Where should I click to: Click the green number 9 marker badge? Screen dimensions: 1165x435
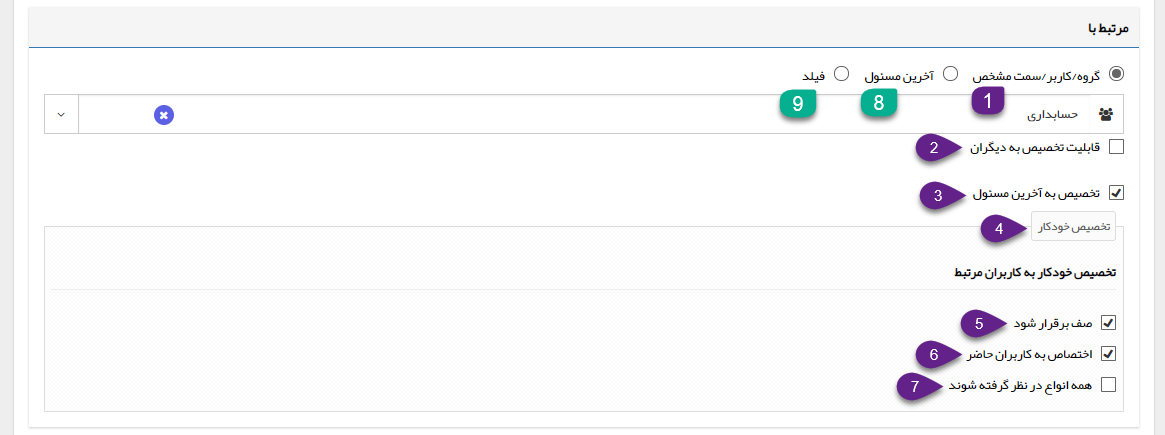coord(798,104)
